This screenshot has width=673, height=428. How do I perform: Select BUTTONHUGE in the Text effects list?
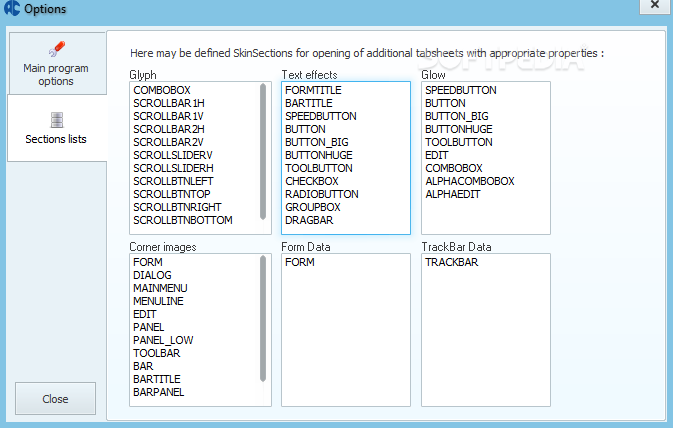tap(318, 155)
